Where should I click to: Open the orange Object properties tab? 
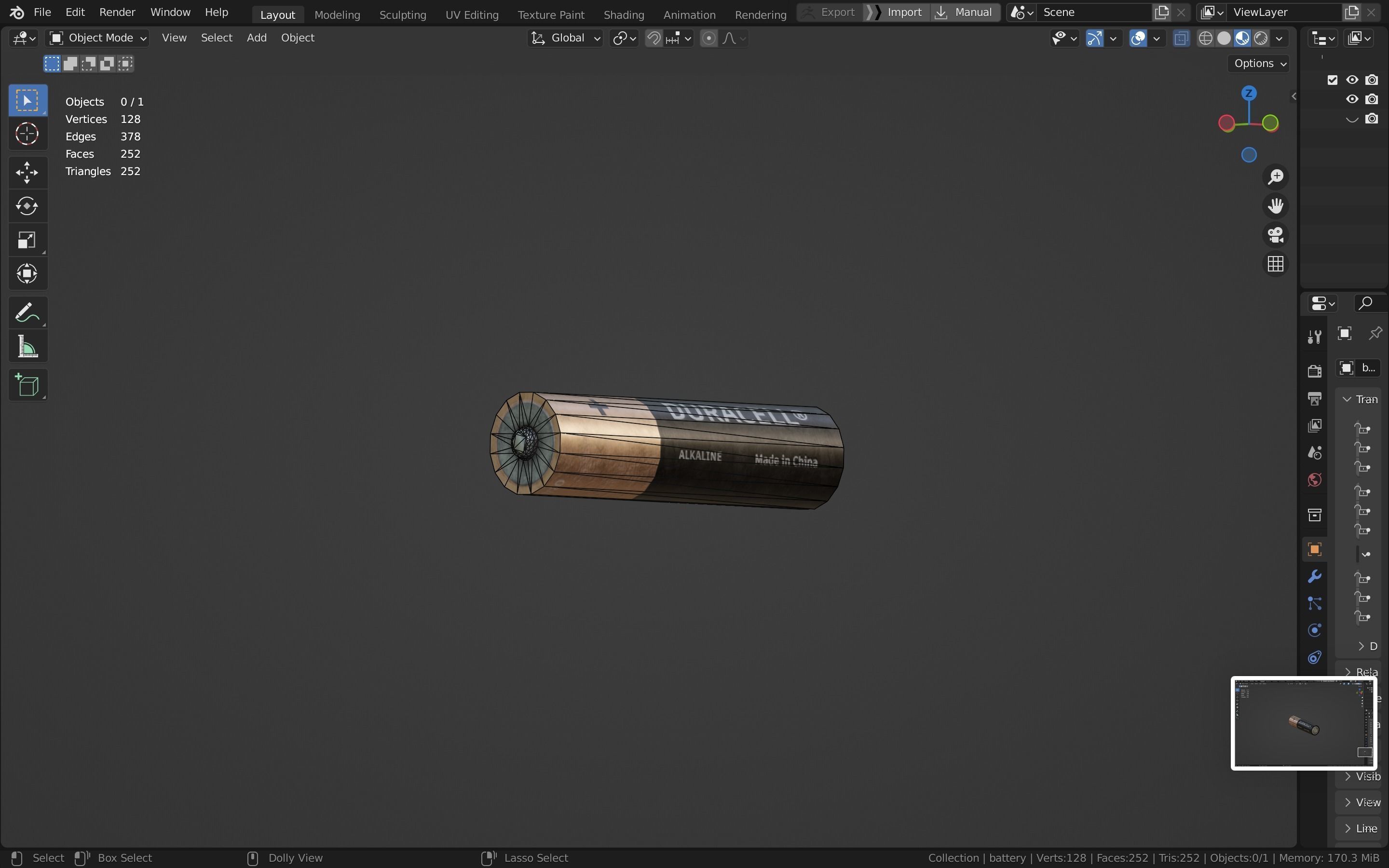[x=1314, y=549]
